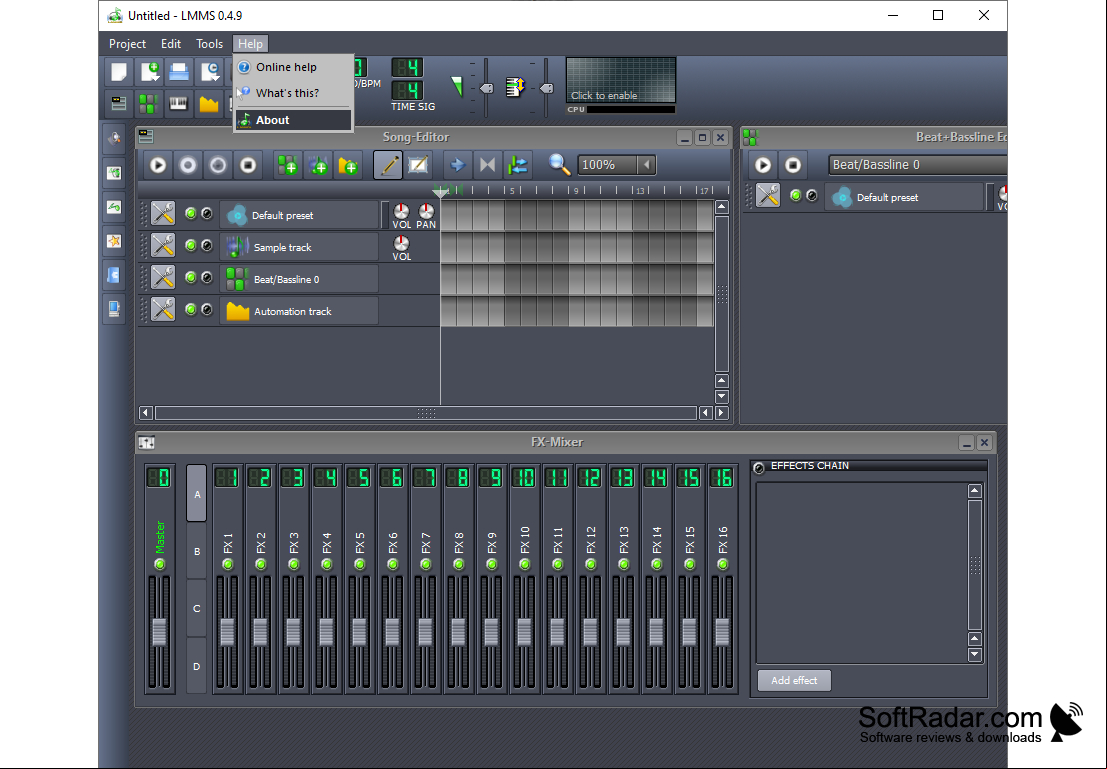Image resolution: width=1107 pixels, height=769 pixels.
Task: Solo the Default preset track in Song-Editor
Action: point(207,213)
